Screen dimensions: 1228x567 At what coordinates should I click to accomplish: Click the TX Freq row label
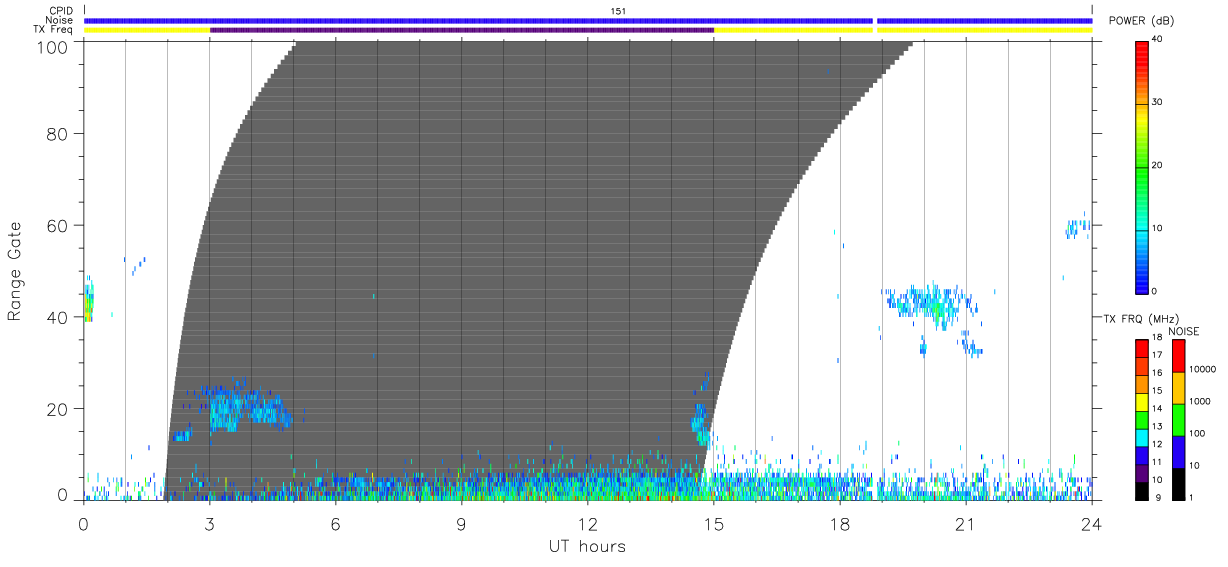52,30
